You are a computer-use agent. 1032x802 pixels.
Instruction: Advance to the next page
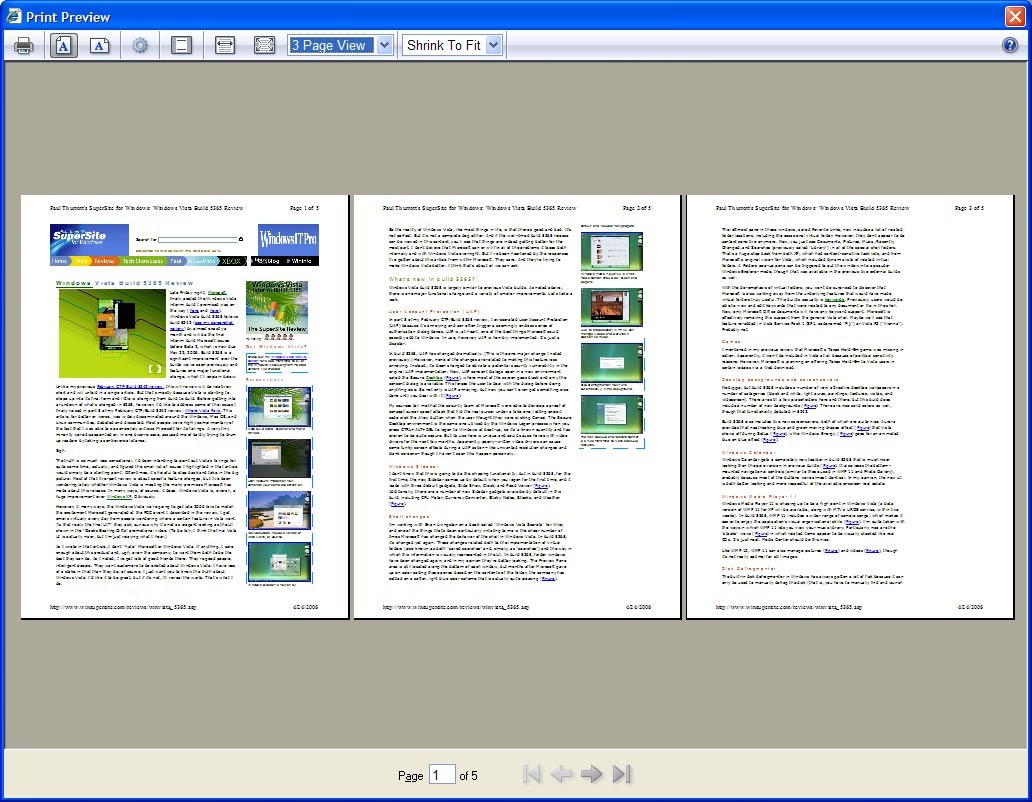point(591,774)
